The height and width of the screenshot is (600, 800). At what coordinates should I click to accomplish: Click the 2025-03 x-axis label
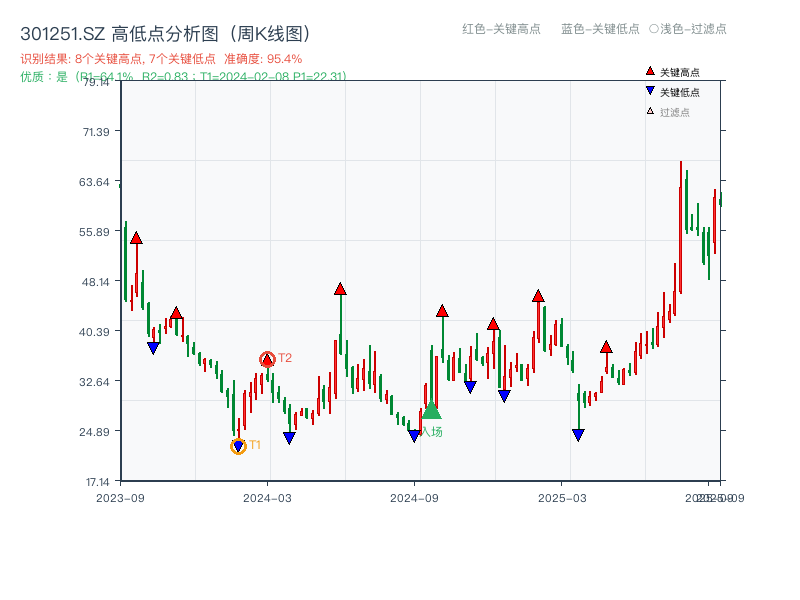562,498
